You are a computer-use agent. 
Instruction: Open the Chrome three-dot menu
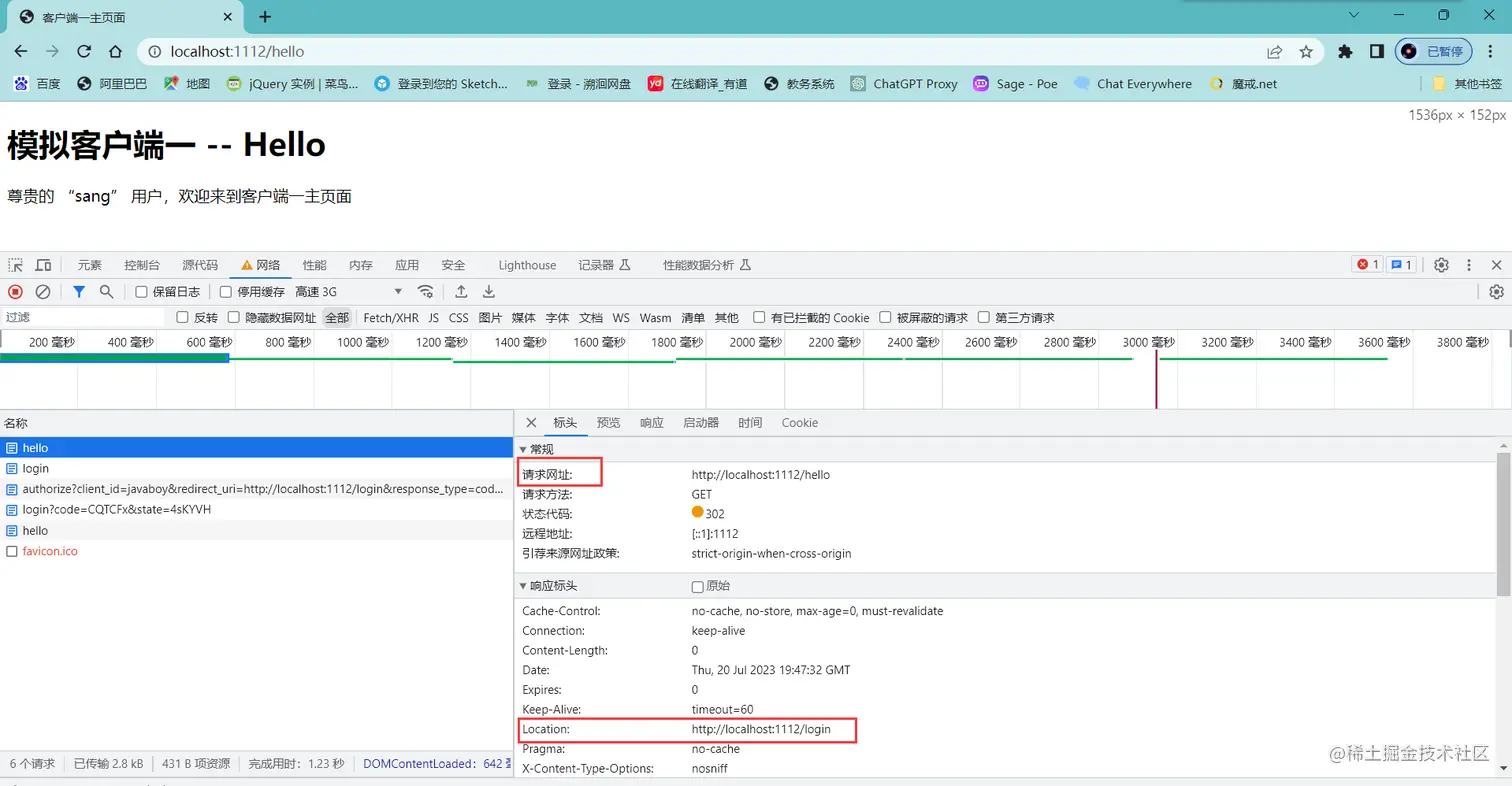tap(1490, 52)
